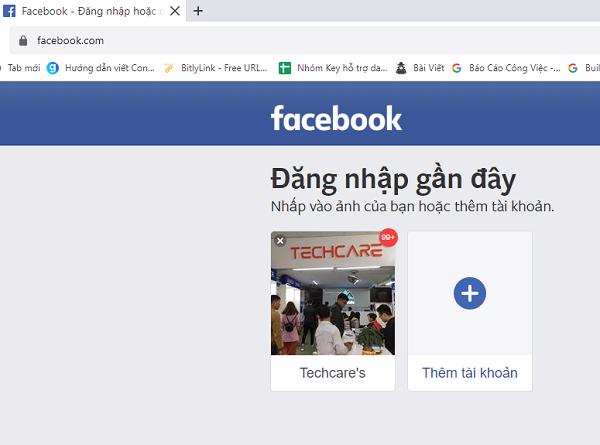Open 'Hướng dẫn viết Con...' bookmark
Image resolution: width=600 pixels, height=445 pixels.
[x=102, y=68]
